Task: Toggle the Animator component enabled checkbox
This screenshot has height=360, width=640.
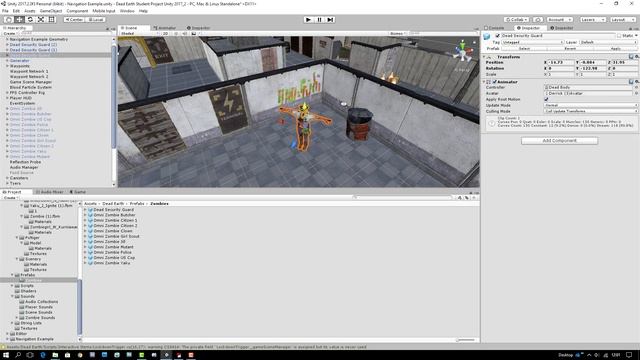Action: 494,82
